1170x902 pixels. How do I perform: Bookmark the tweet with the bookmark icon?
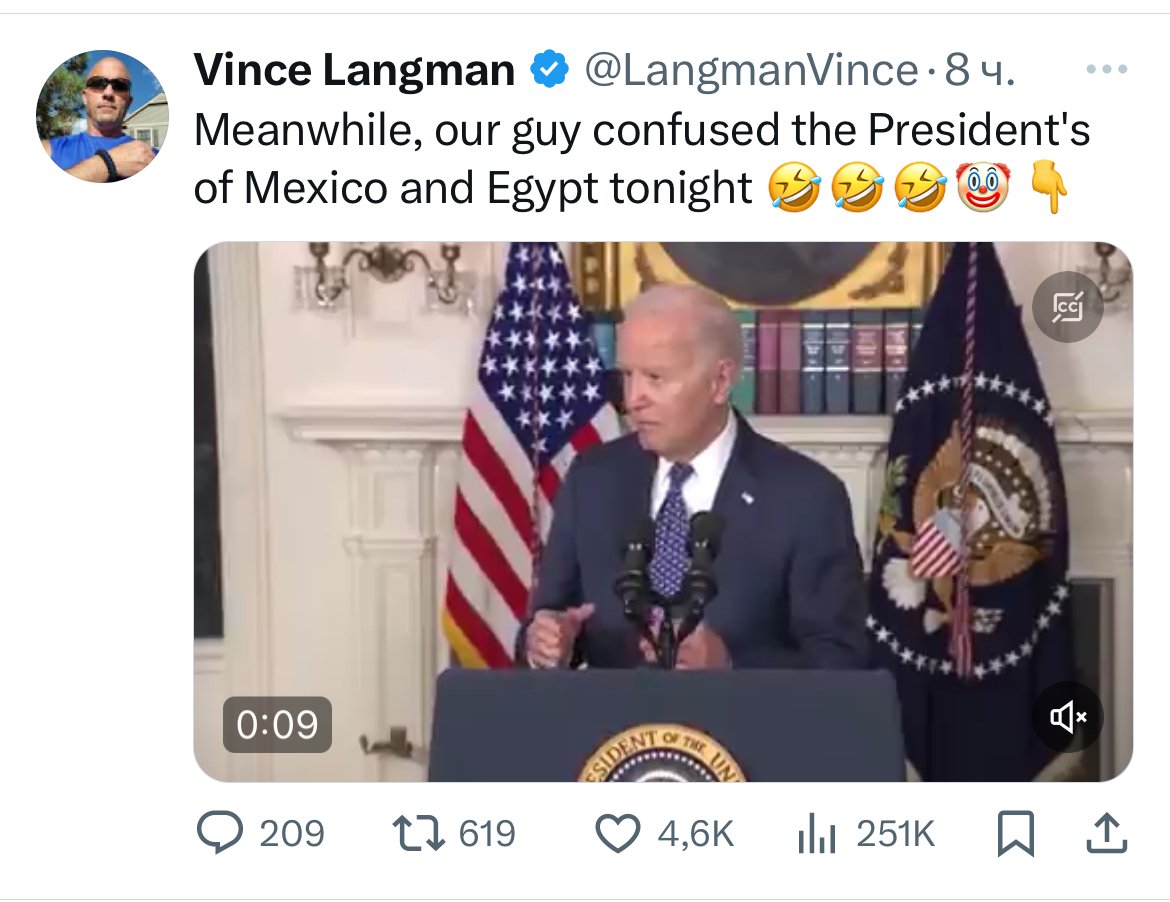click(1015, 834)
